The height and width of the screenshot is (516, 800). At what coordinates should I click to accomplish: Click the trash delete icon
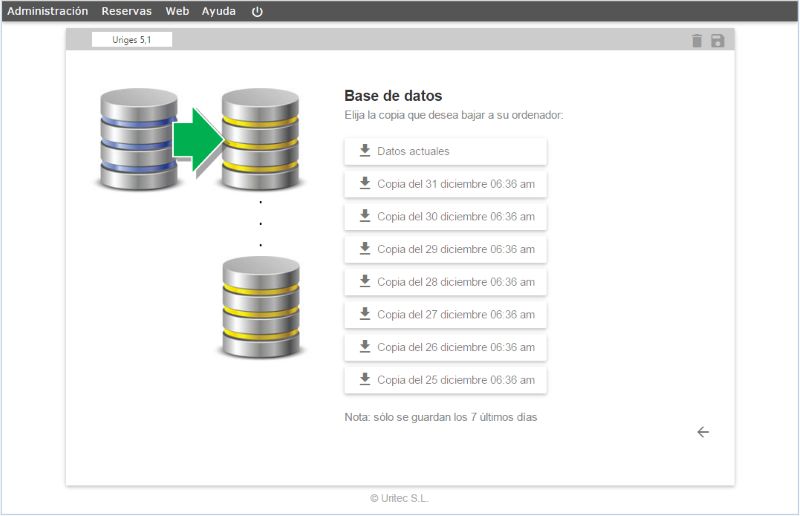click(x=696, y=40)
